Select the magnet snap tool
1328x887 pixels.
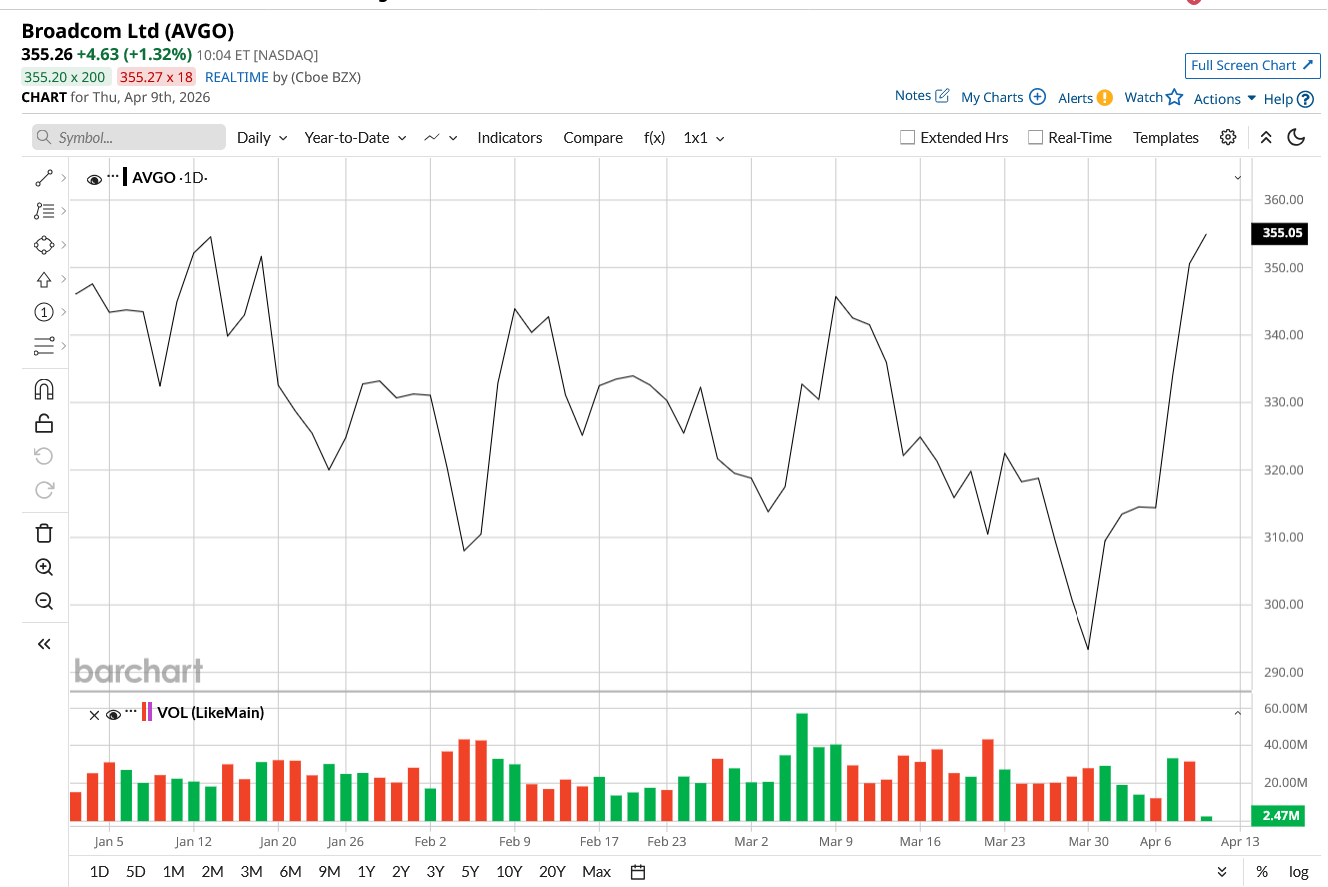pos(44,389)
